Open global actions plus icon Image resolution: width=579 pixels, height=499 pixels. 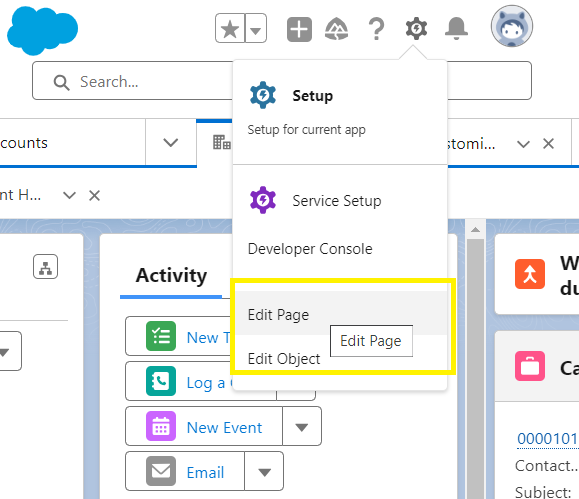click(x=299, y=29)
